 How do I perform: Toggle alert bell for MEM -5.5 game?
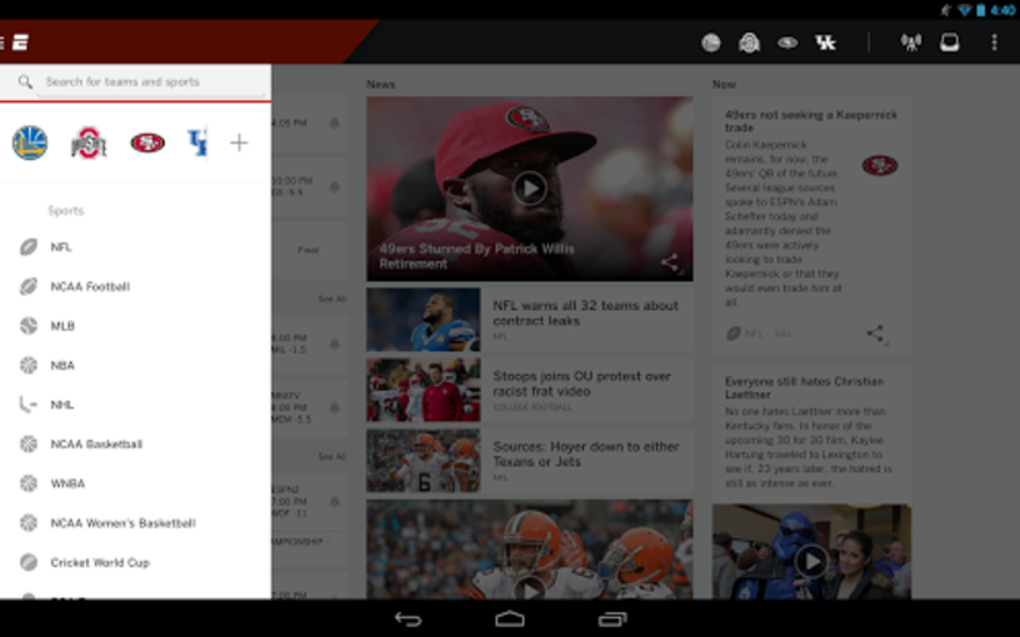334,407
